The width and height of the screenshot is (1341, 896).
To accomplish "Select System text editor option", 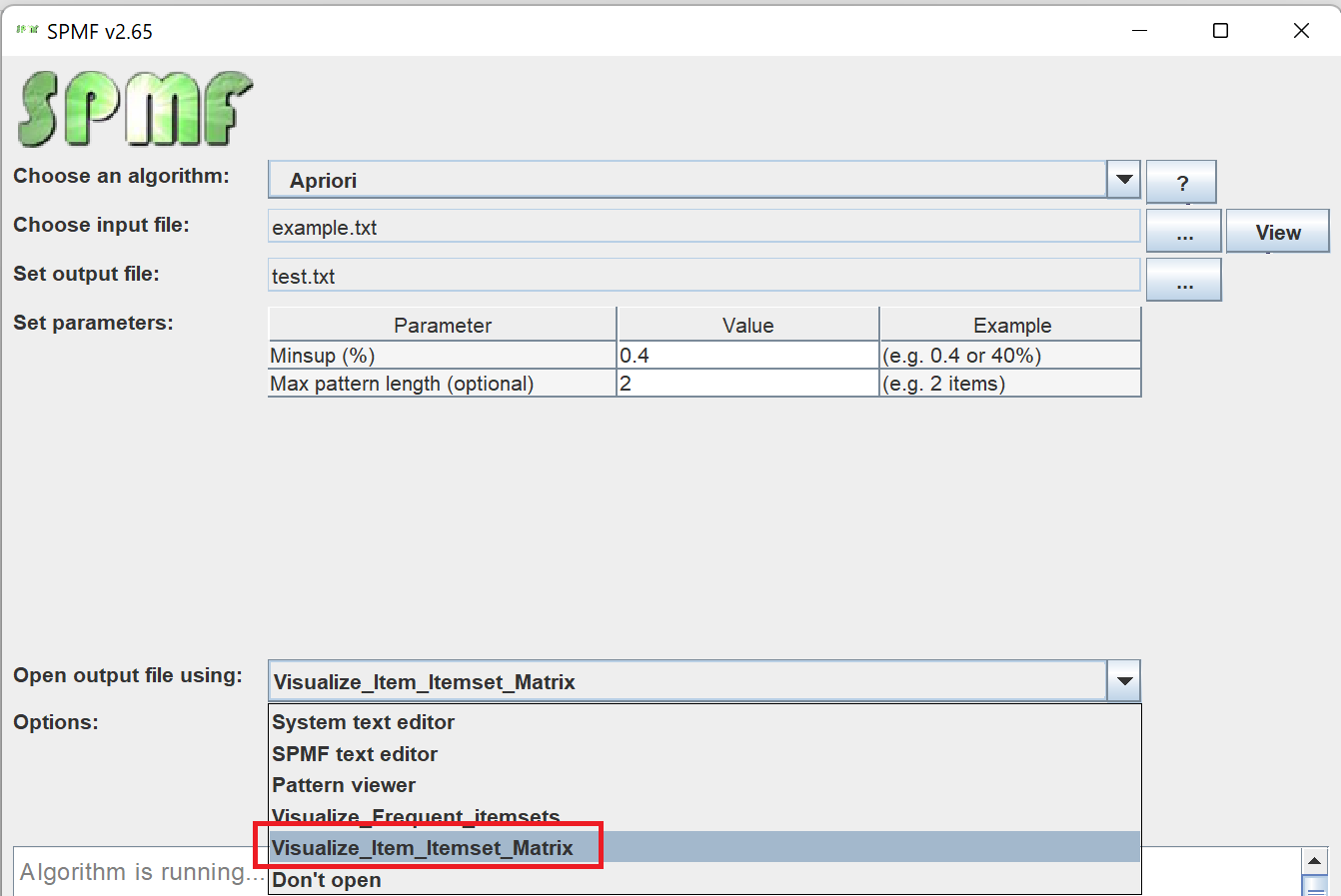I will coord(364,722).
